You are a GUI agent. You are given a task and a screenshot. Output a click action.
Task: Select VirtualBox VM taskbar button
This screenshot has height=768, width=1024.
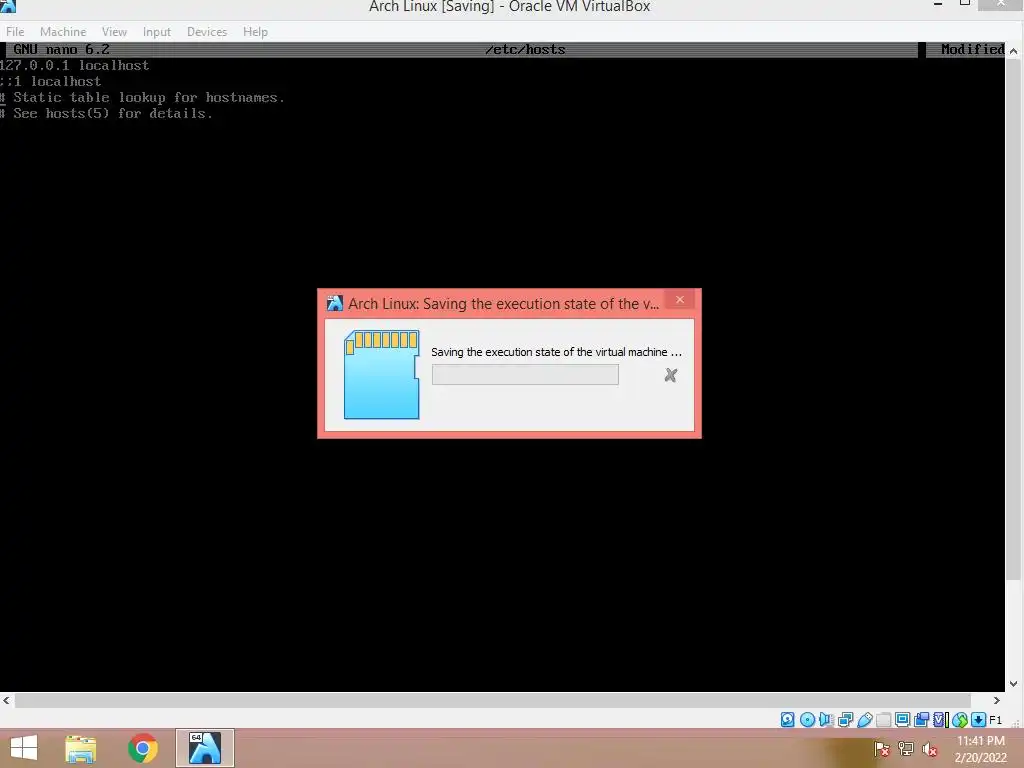(204, 748)
